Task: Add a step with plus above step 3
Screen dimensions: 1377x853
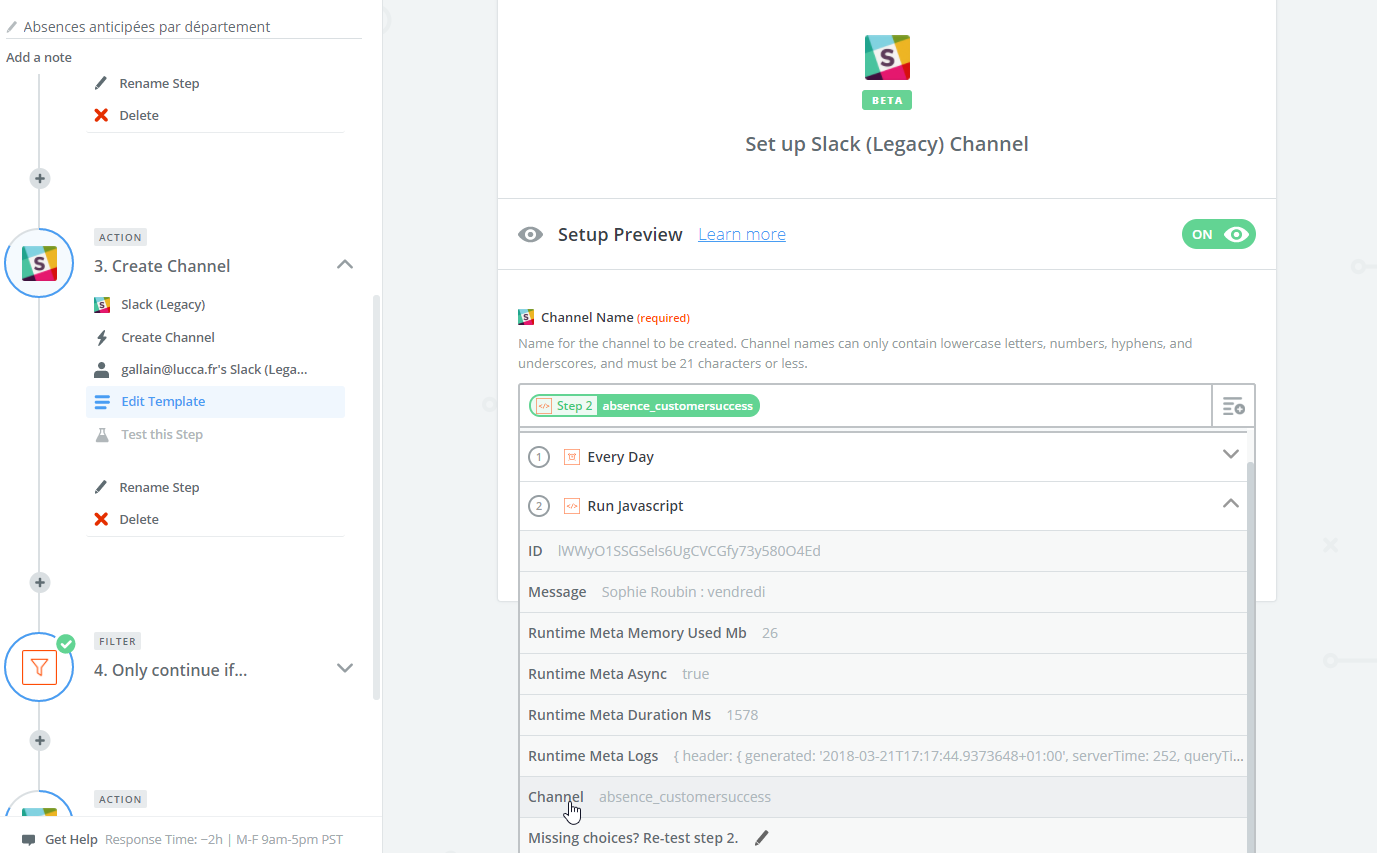Action: (40, 179)
